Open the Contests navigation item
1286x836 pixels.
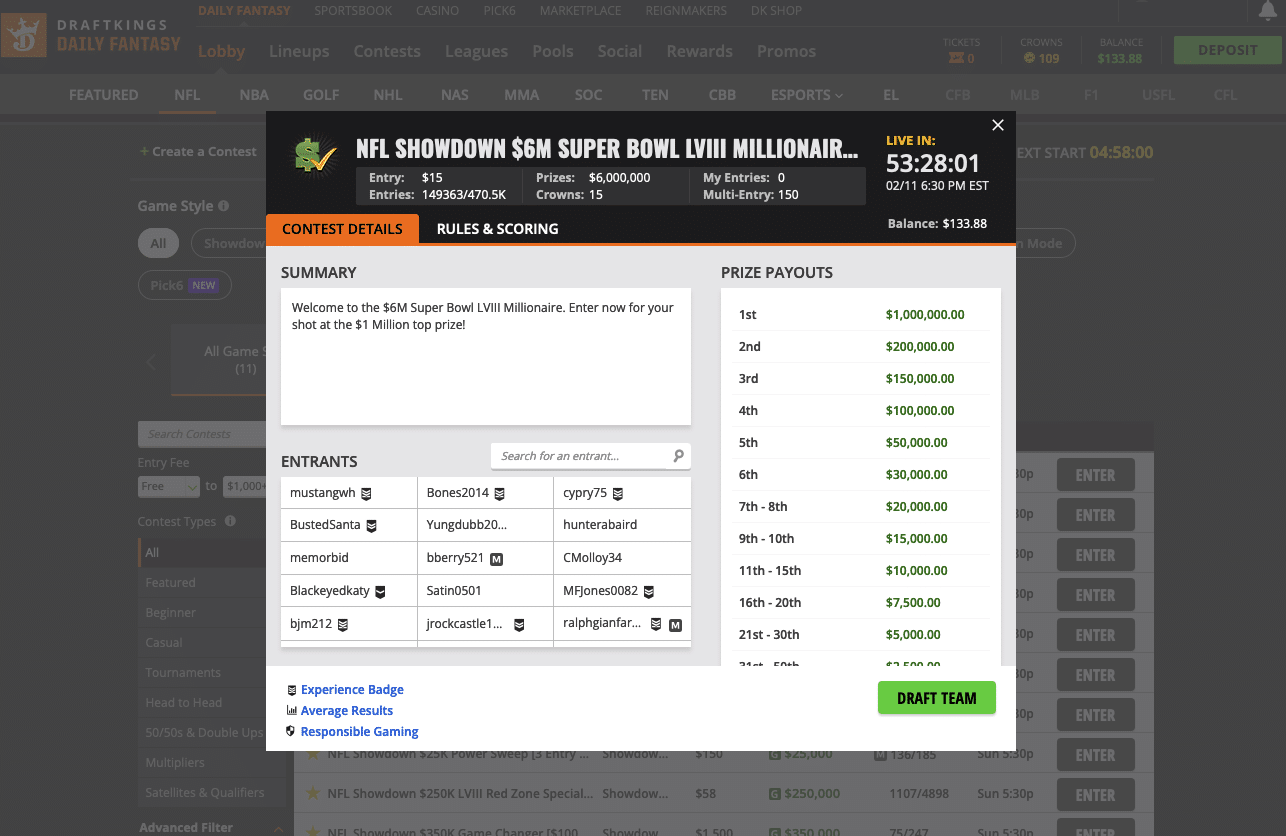point(387,51)
